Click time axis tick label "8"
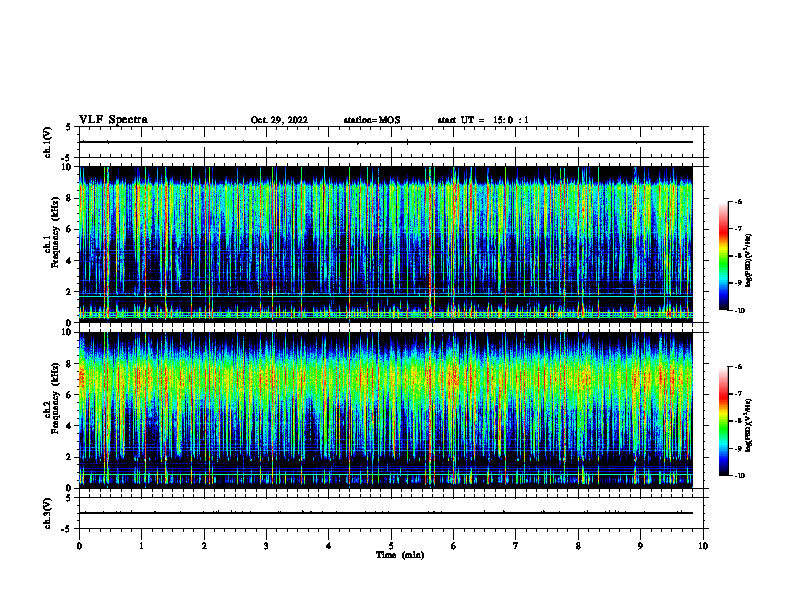 (x=578, y=546)
